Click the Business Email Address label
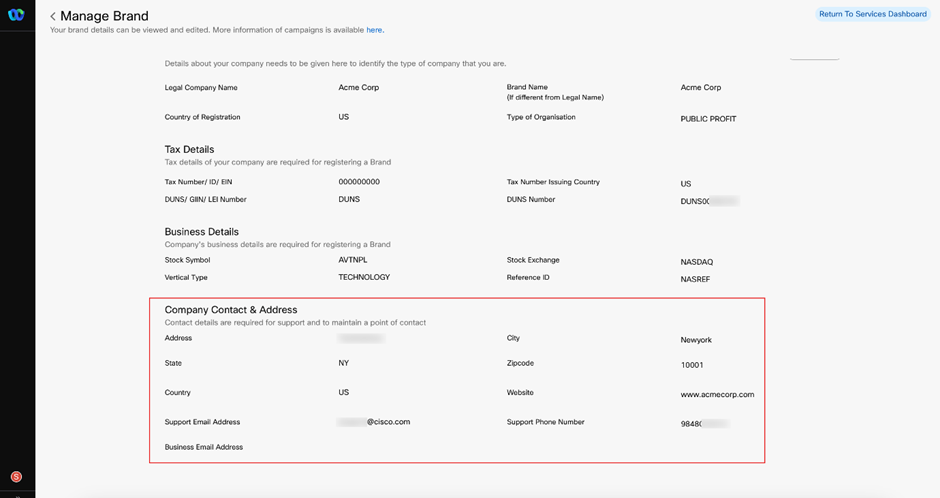940x498 pixels. pos(204,447)
